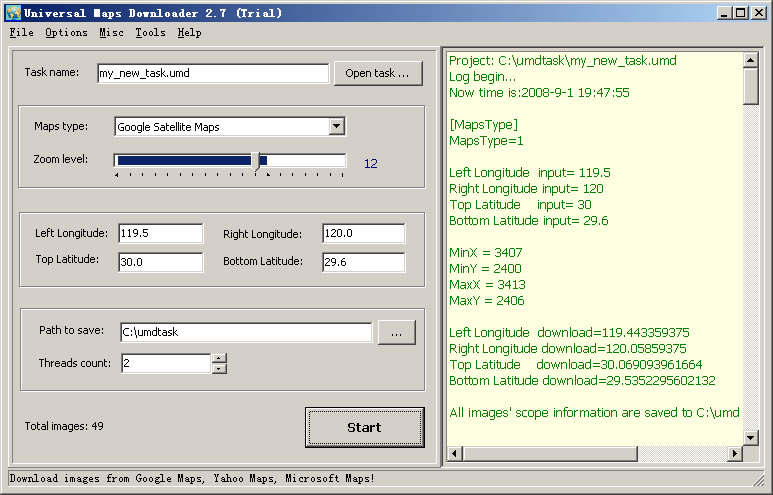Click the Task name input field

click(x=213, y=73)
